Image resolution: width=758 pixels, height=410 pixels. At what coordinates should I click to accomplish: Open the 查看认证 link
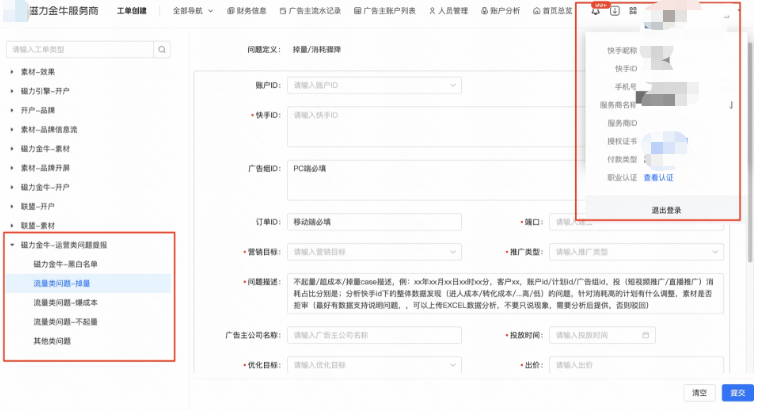coord(658,178)
